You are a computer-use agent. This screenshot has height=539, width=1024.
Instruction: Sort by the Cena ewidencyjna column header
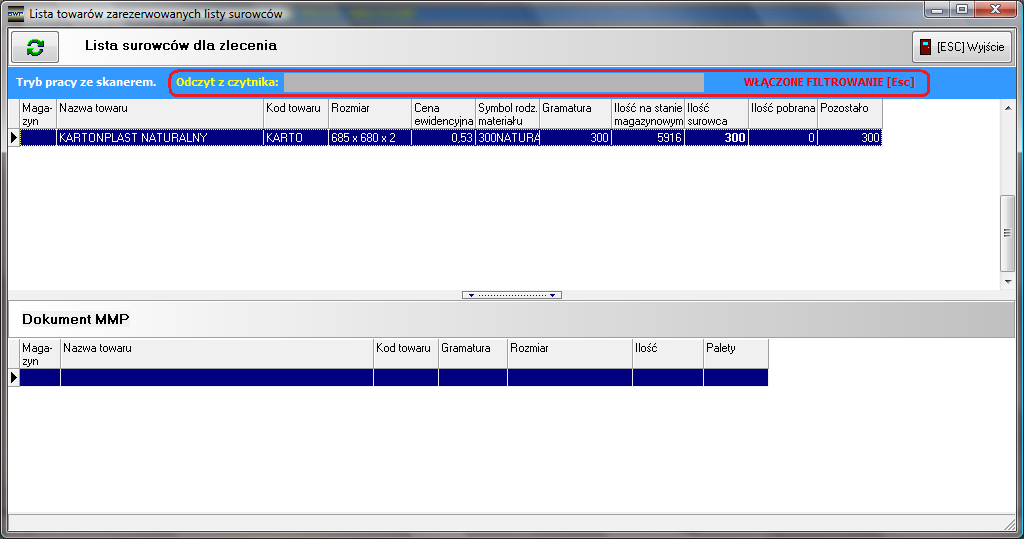coord(442,114)
